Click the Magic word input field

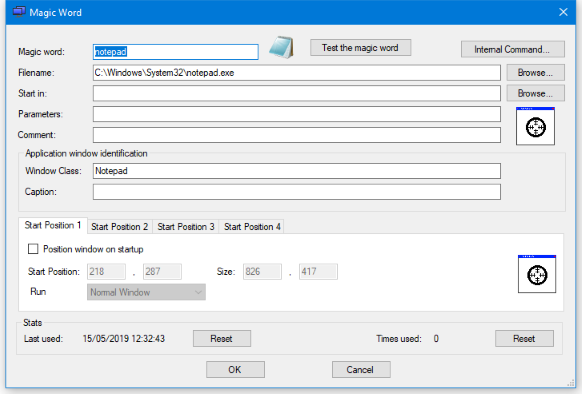pos(176,52)
